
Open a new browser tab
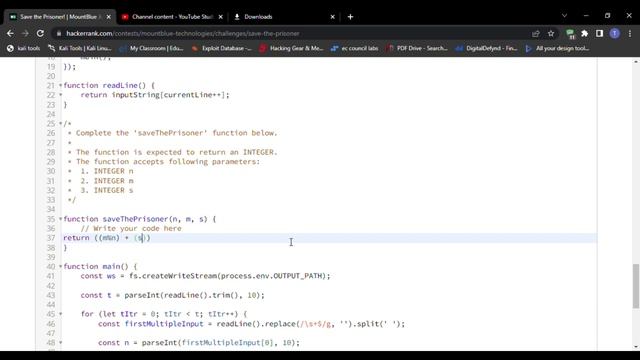tap(350, 17)
